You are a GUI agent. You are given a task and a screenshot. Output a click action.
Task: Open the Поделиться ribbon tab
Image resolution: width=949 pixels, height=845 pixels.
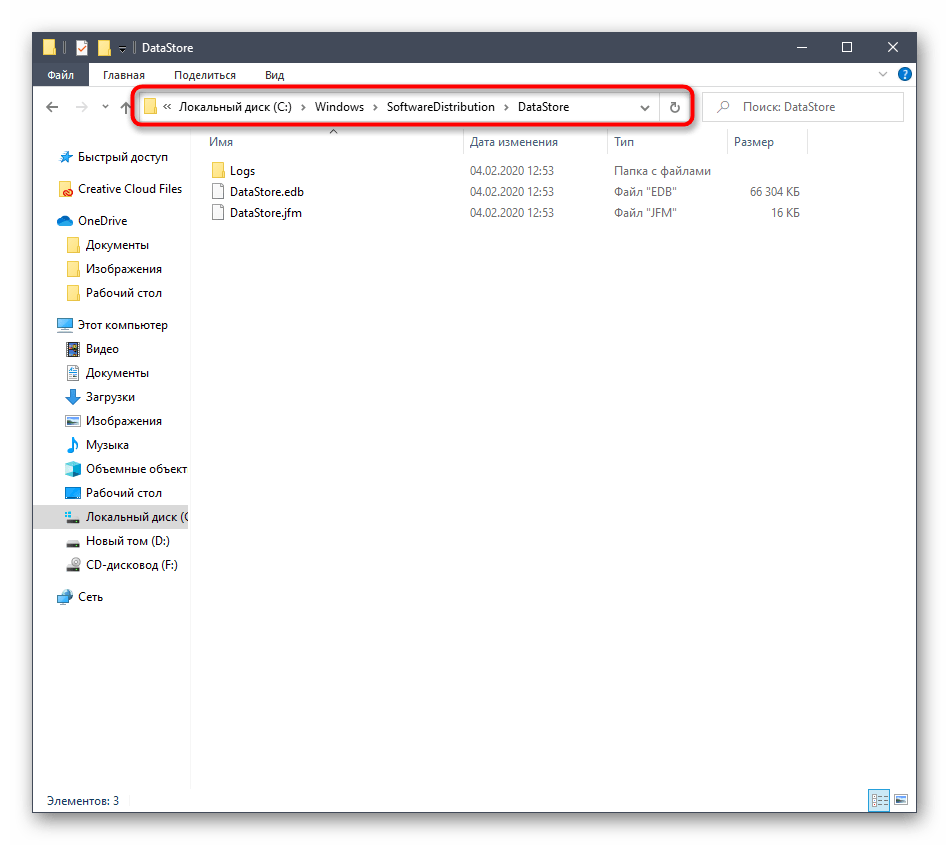[204, 75]
